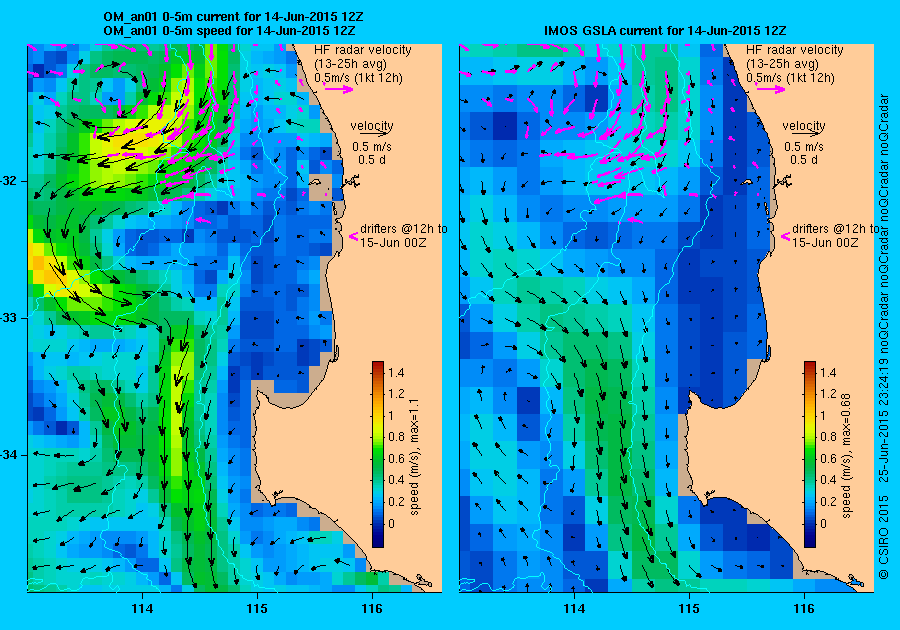Click the 1.4 tick on left colorbar
The width and height of the screenshot is (900, 630).
(395, 372)
